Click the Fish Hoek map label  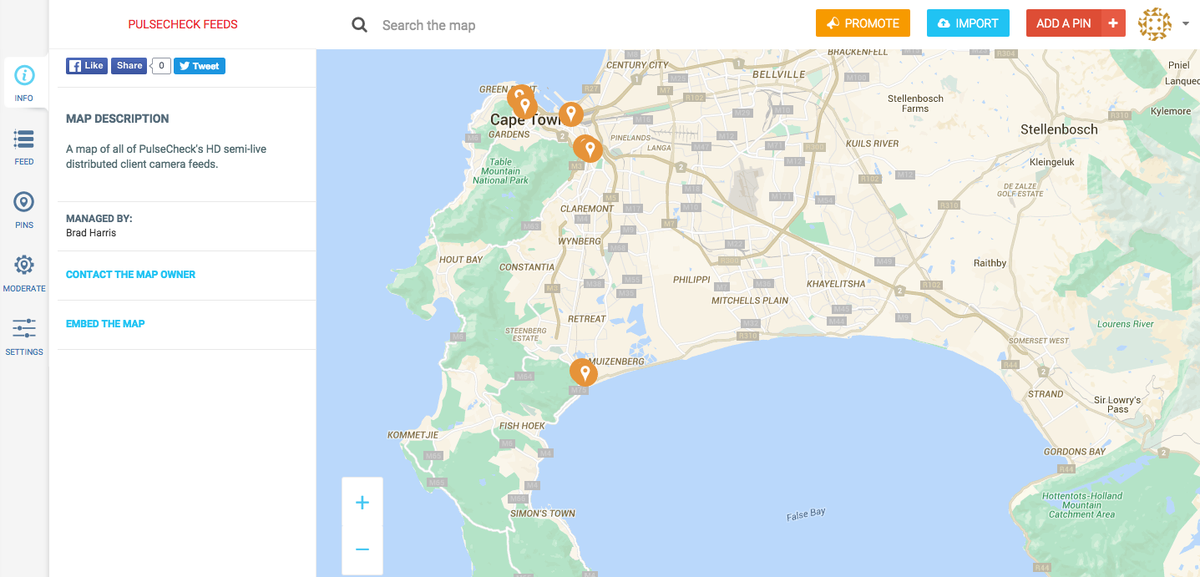point(522,426)
